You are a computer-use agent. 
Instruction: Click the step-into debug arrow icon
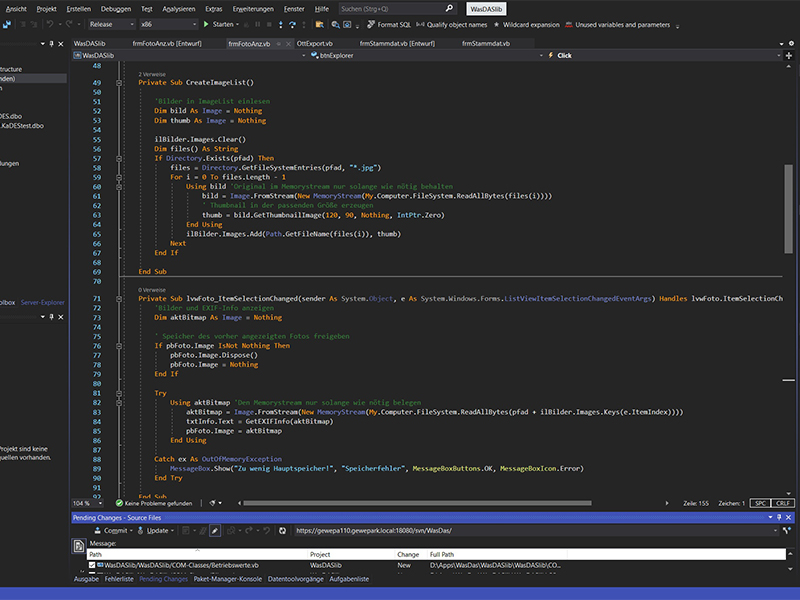click(x=281, y=24)
